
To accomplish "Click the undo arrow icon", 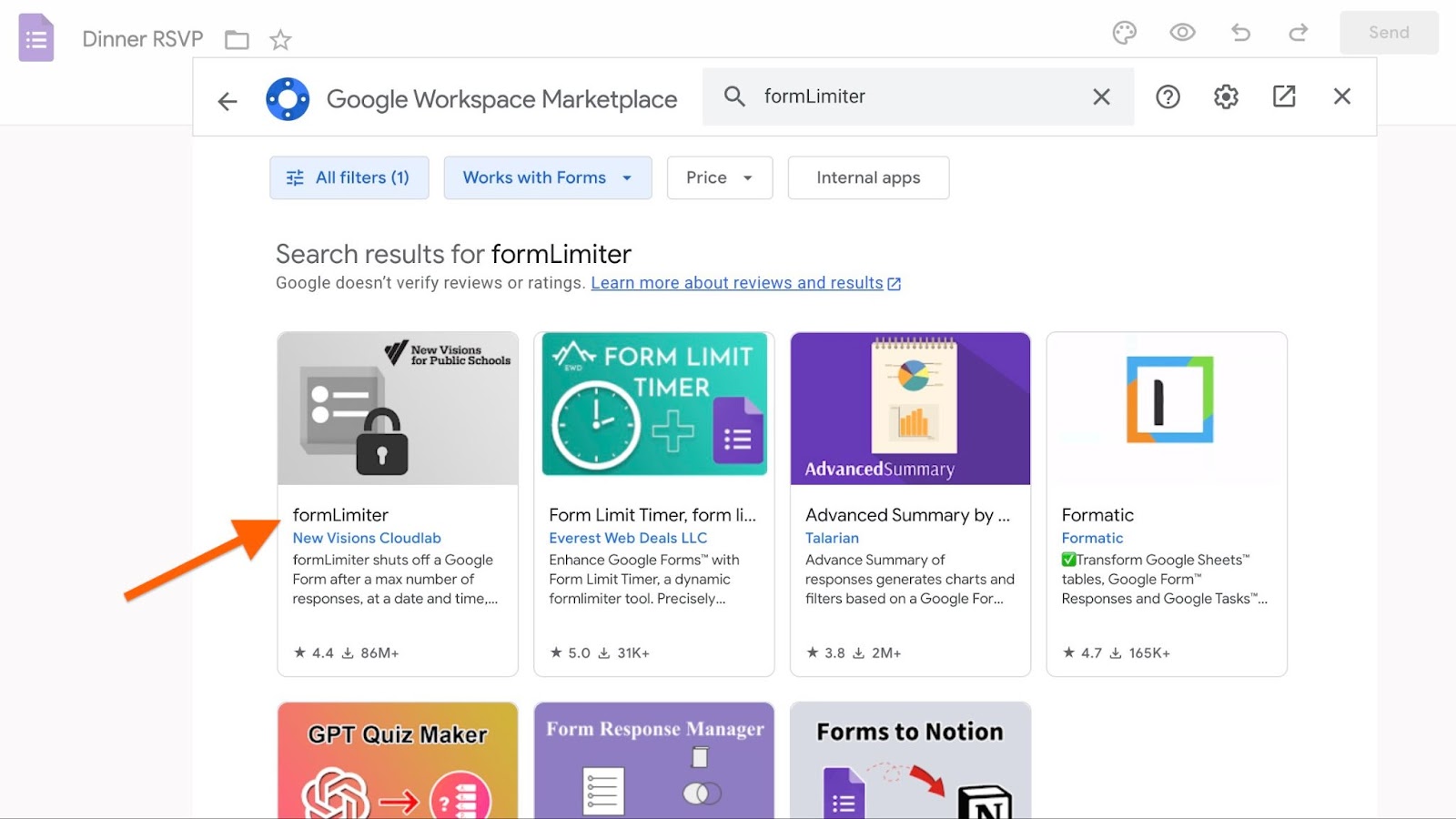I will pos(1240,33).
